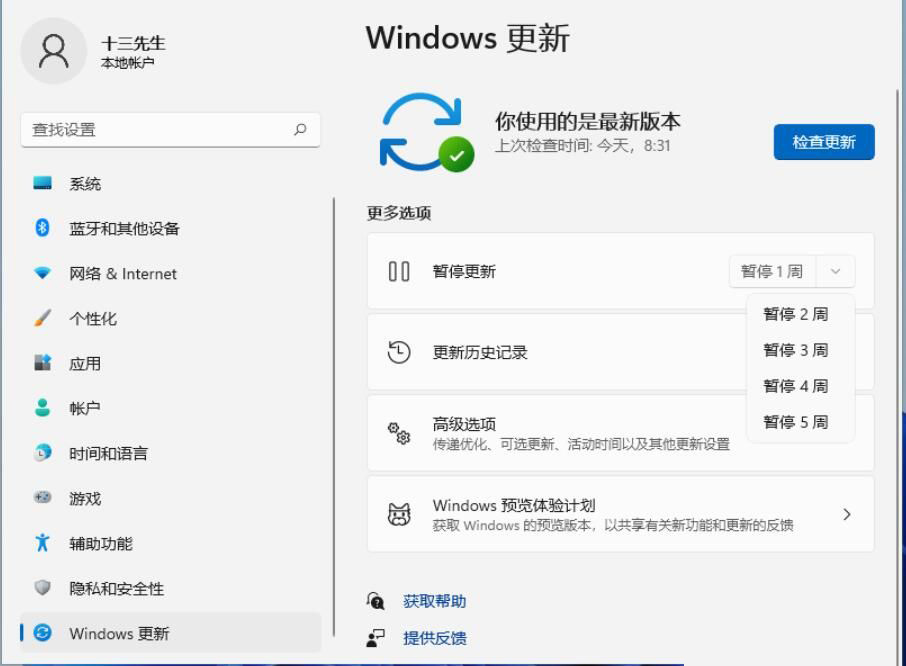Click the 个性化 paintbrush icon
This screenshot has width=906, height=666.
point(42,319)
